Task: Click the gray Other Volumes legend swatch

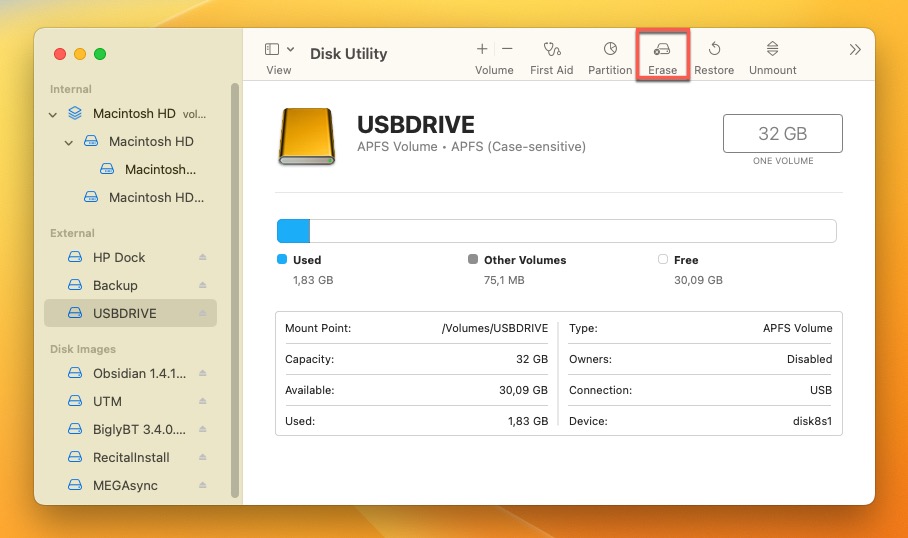Action: pyautogui.click(x=473, y=259)
